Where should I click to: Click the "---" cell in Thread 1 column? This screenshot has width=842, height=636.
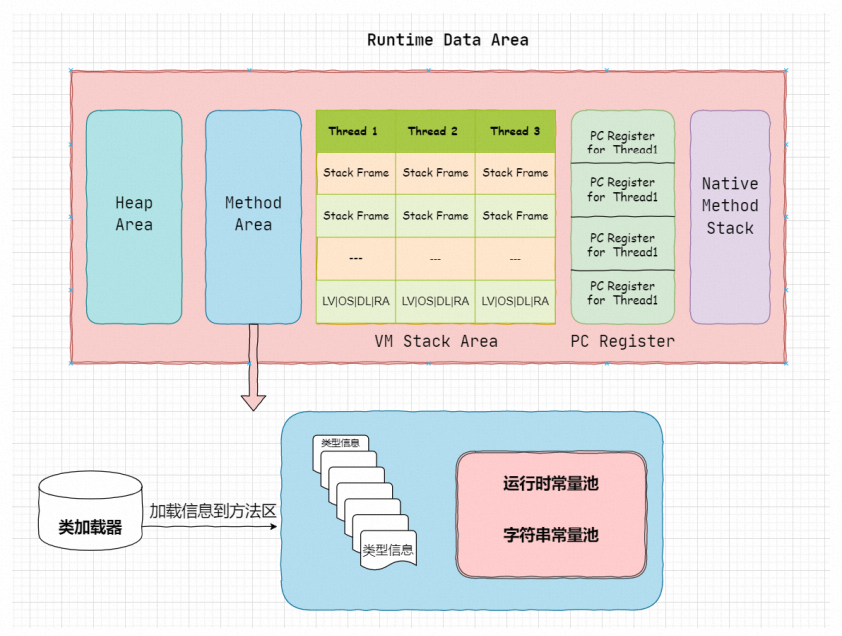click(x=355, y=259)
